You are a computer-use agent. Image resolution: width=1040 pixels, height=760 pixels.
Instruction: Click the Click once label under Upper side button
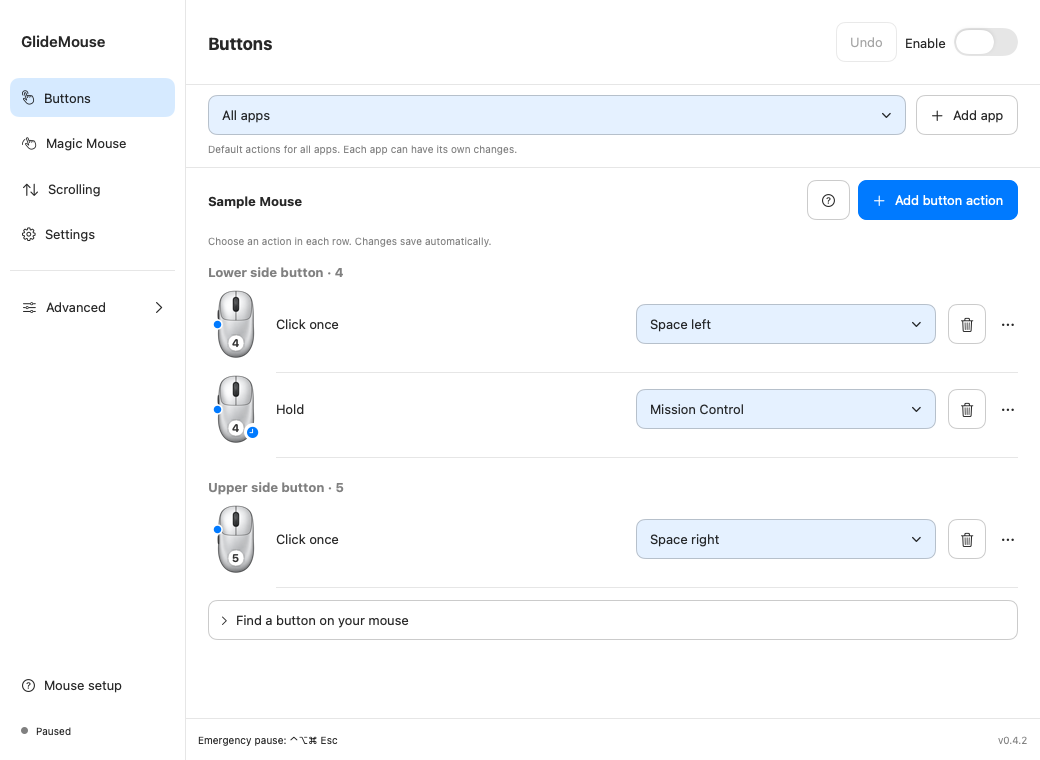click(x=307, y=539)
